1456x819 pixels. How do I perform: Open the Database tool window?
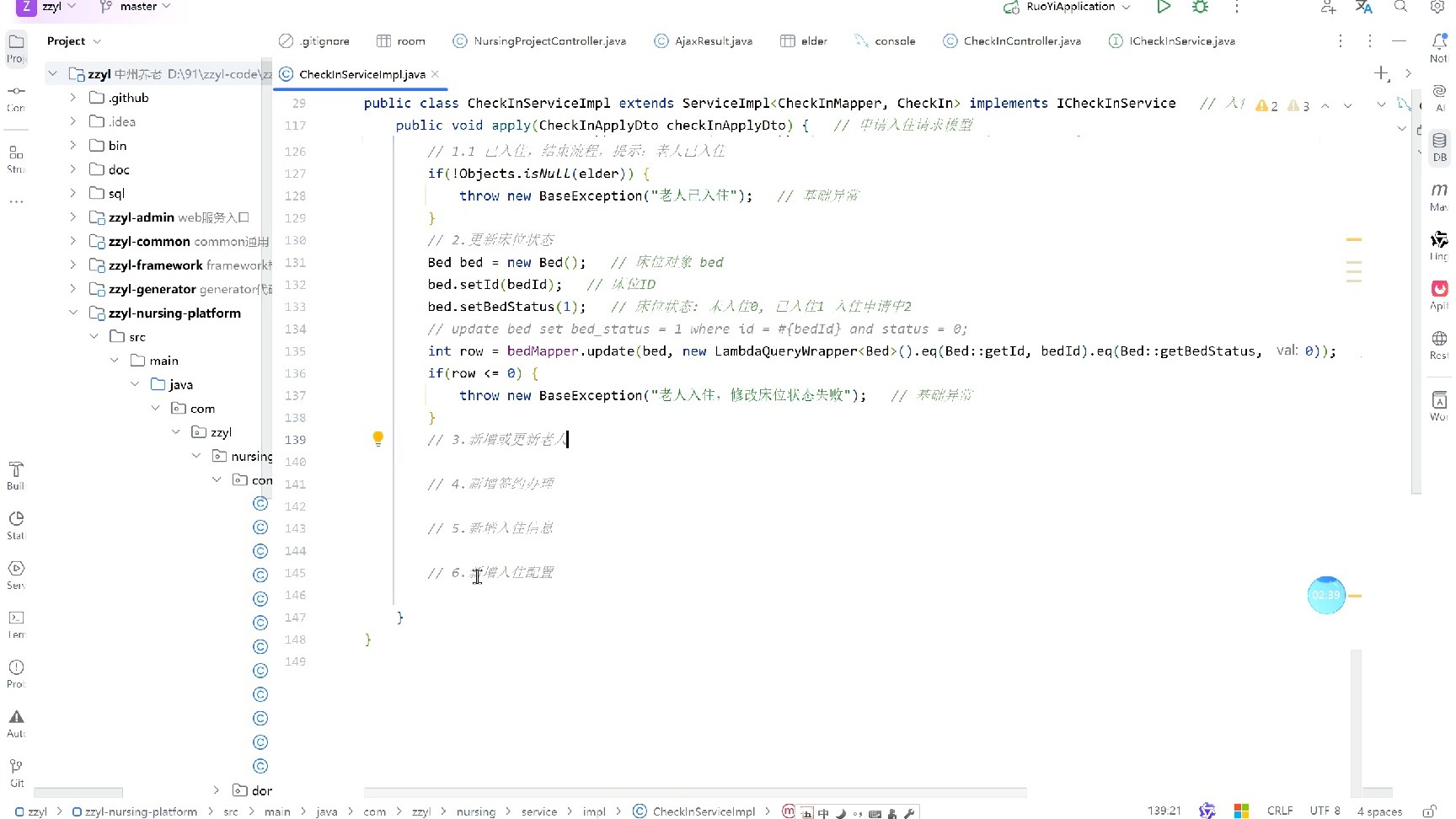point(1439,147)
